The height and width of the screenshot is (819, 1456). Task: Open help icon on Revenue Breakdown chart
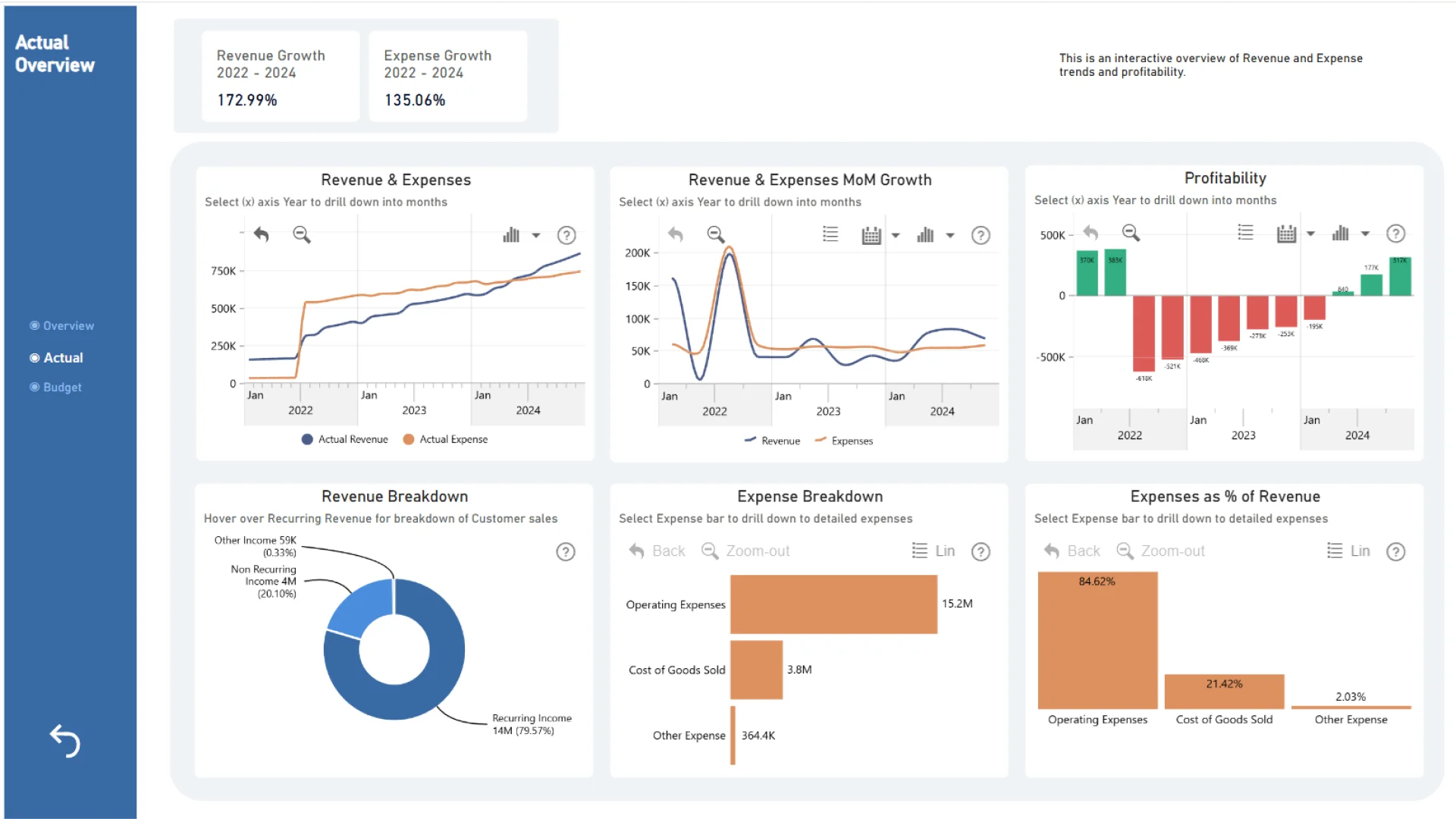tap(566, 551)
